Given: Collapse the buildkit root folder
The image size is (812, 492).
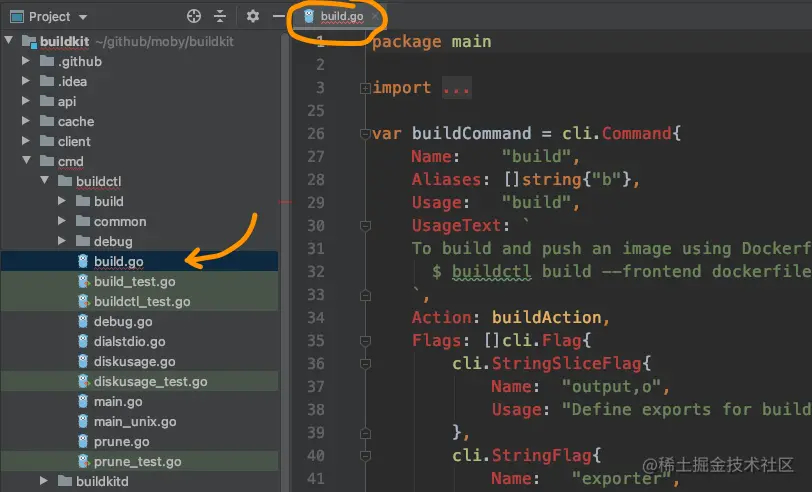Looking at the screenshot, I should (9, 40).
